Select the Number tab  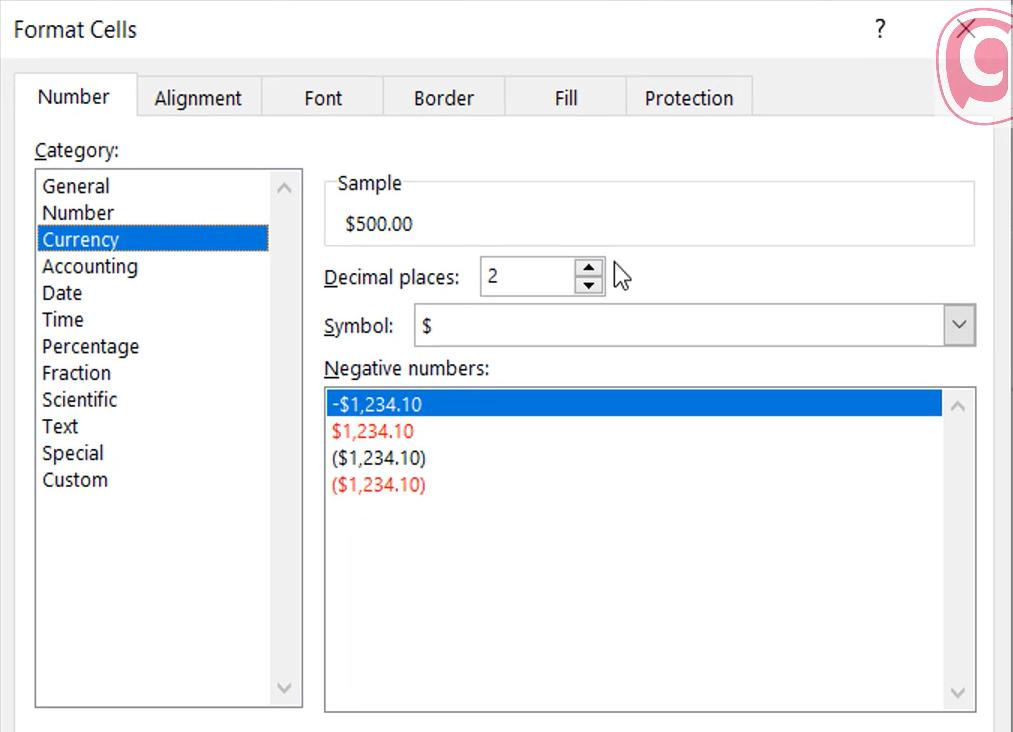pos(74,96)
